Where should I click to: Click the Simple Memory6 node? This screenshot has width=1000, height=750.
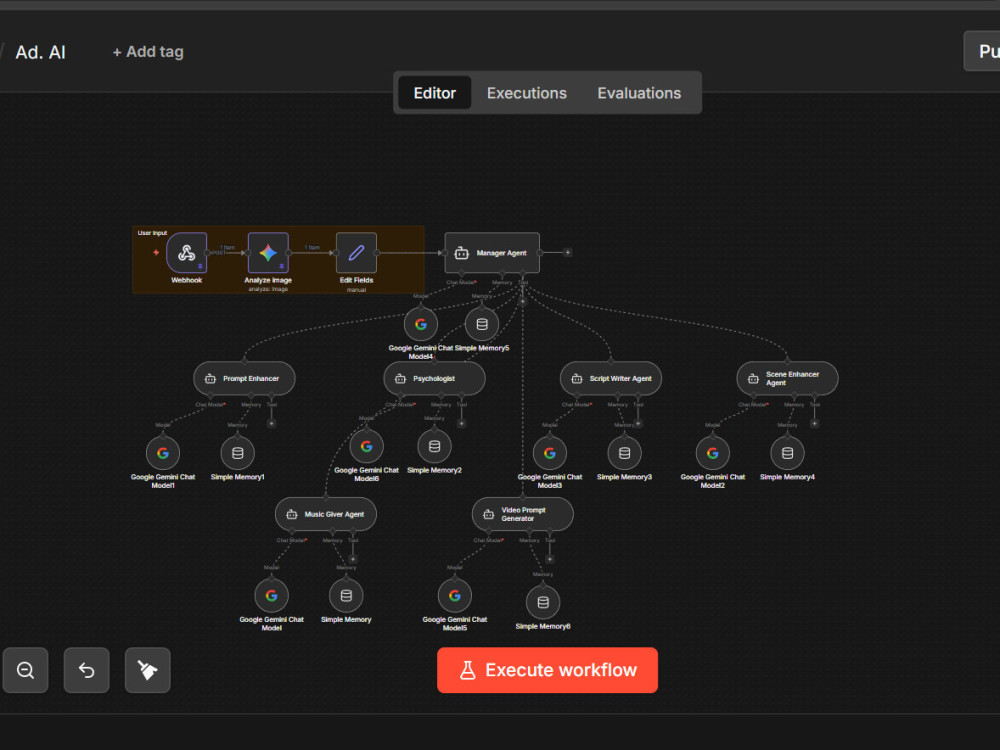(543, 602)
